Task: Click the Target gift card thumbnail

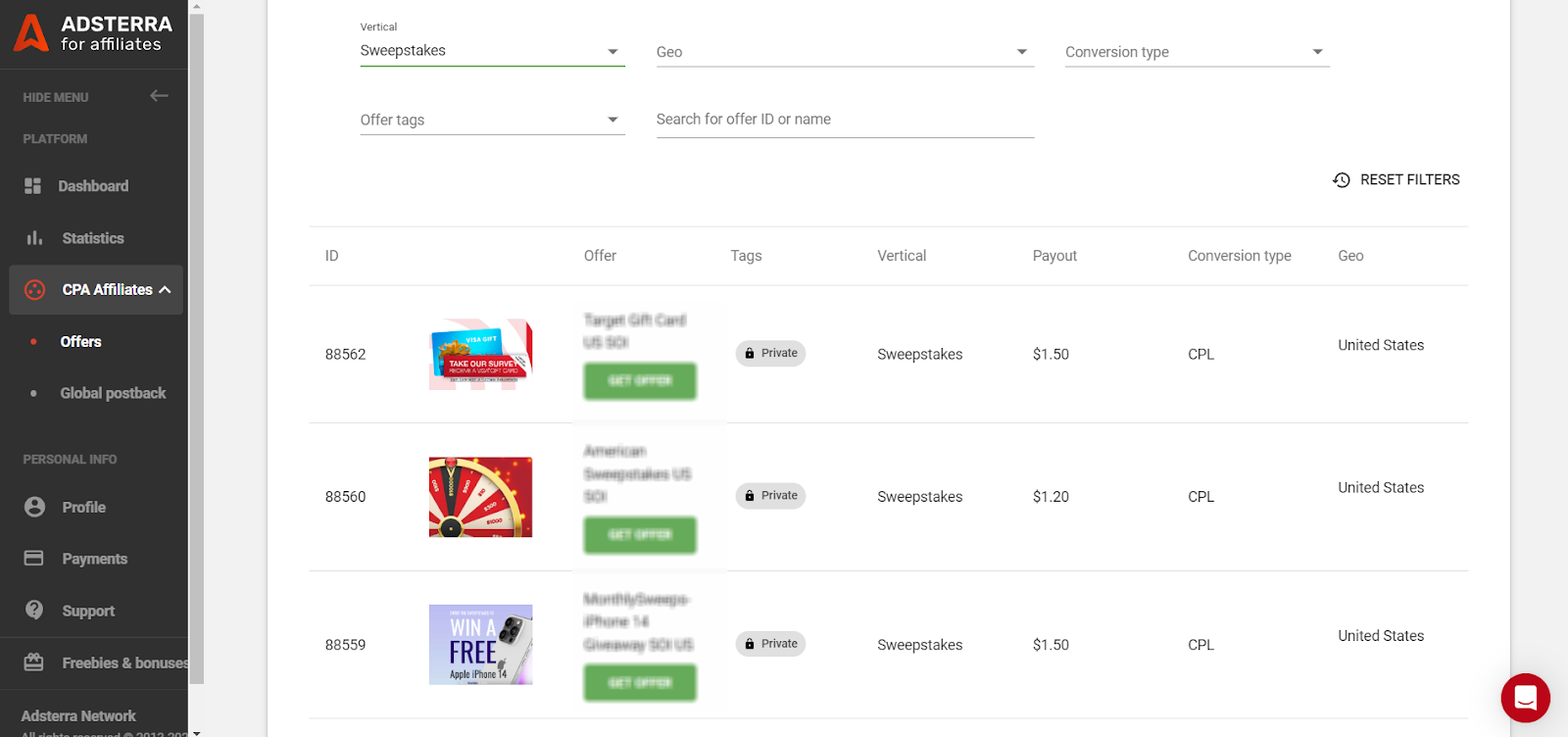Action: [480, 354]
